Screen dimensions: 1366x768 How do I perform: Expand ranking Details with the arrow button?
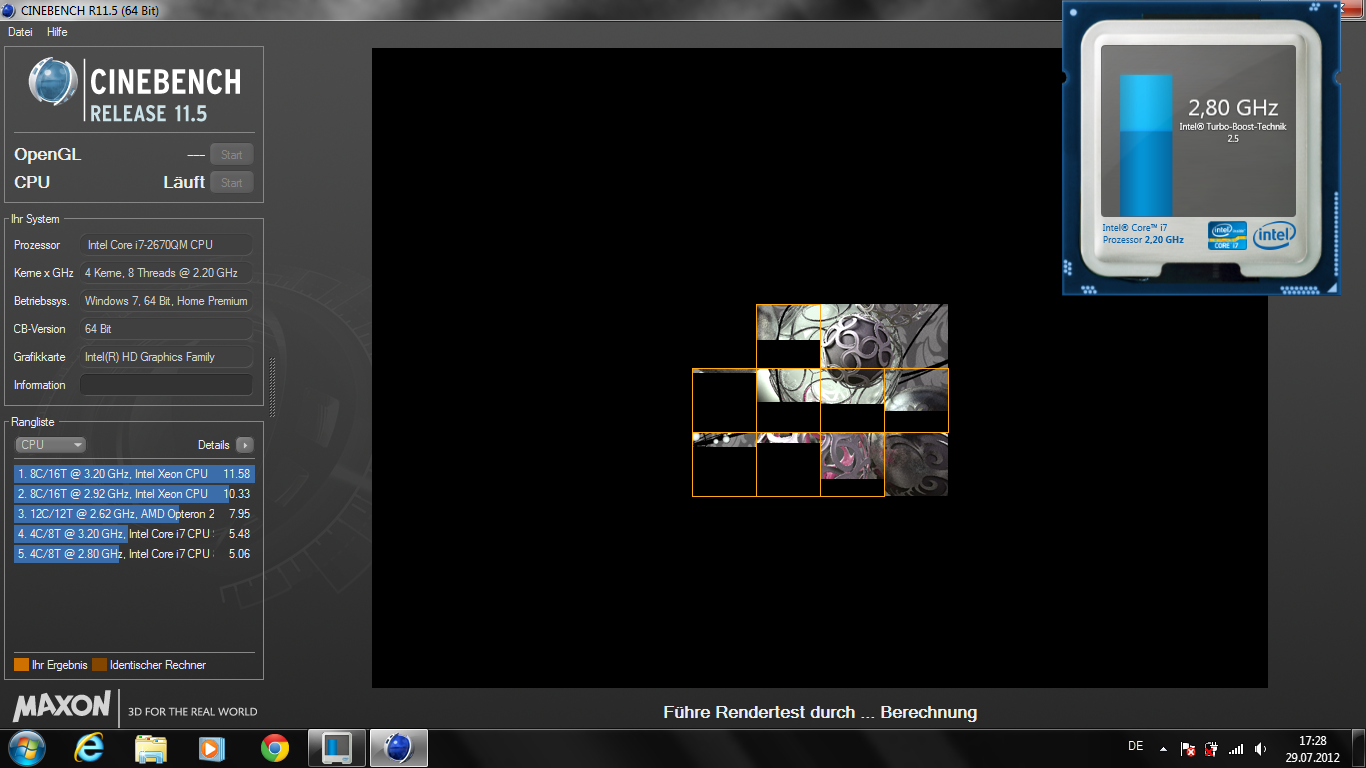[245, 445]
